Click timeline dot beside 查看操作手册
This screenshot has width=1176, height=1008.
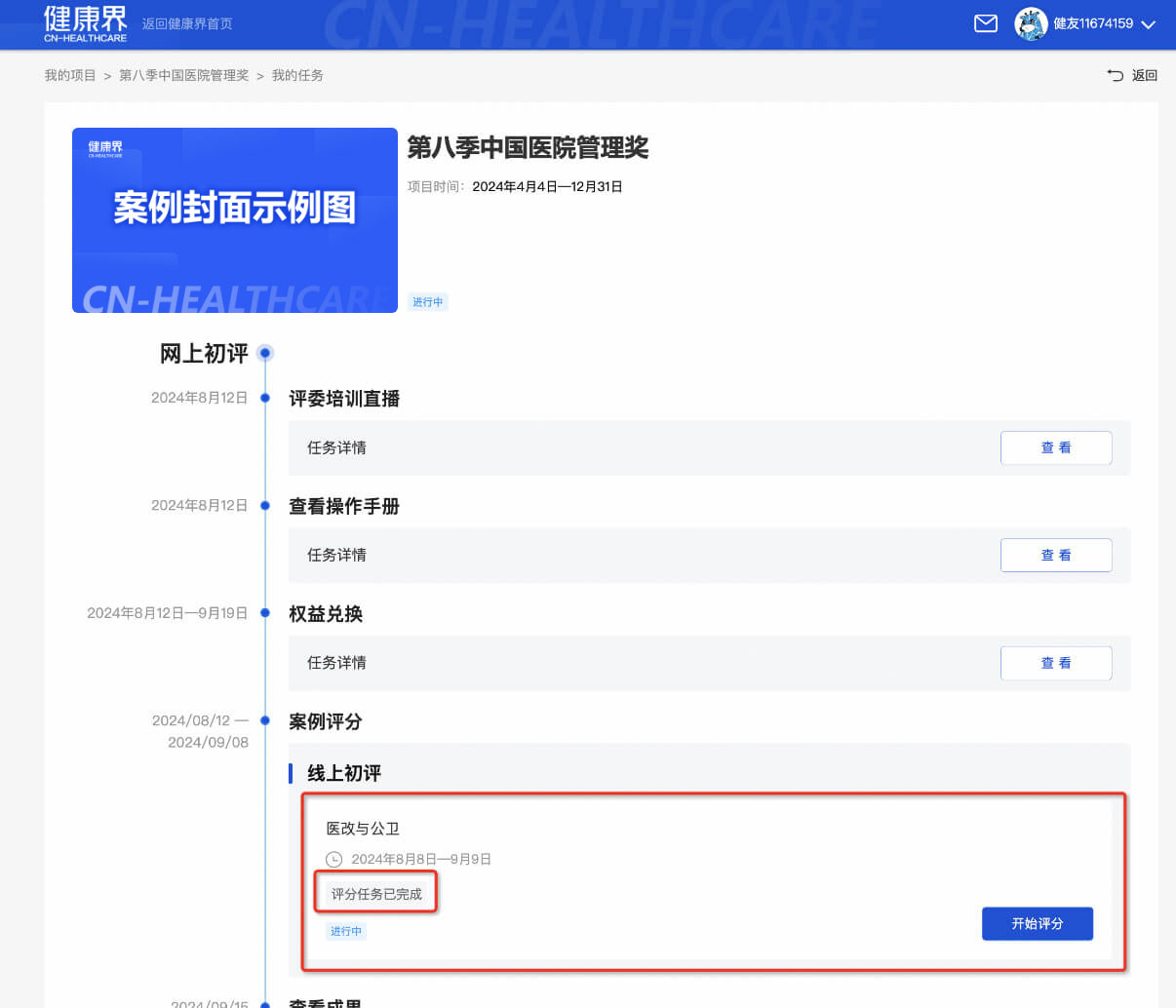coord(265,505)
